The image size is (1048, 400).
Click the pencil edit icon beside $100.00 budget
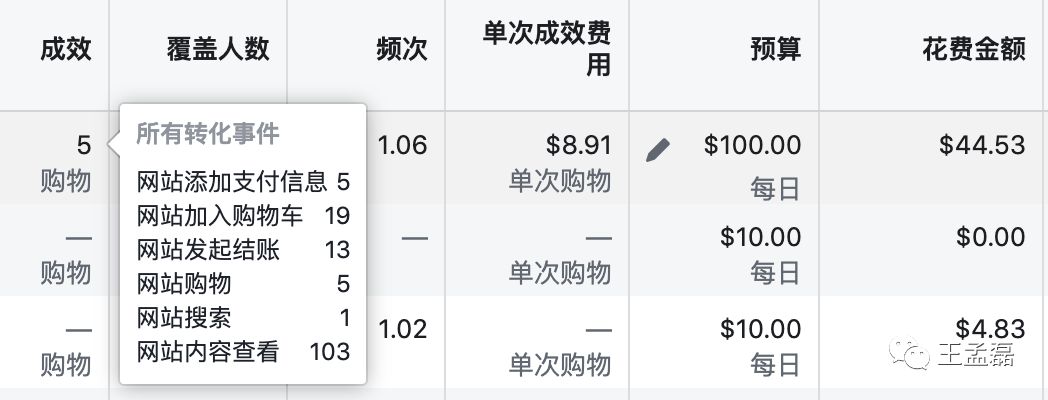pos(658,150)
